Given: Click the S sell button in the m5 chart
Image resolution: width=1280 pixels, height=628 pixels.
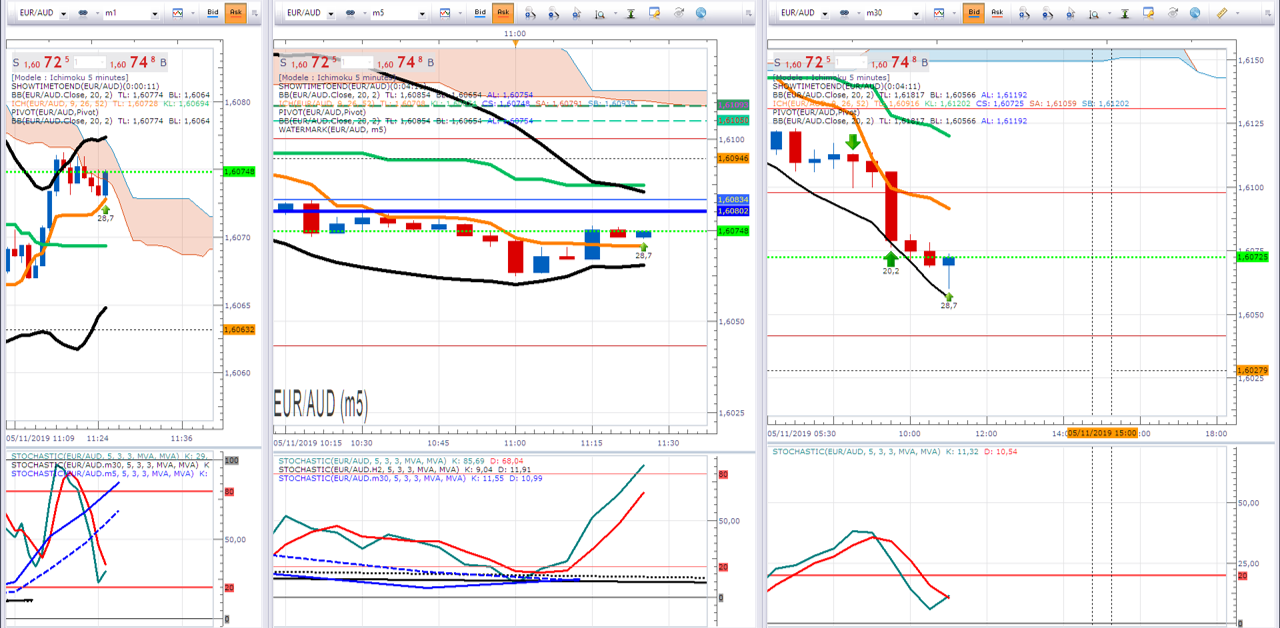Looking at the screenshot, I should click(x=284, y=63).
